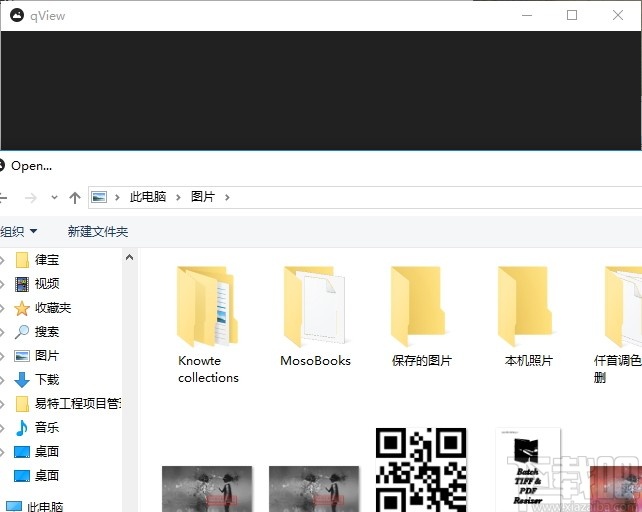Select 此电脑 in navigation pane
Screen dimensions: 642x512
click(x=45, y=506)
